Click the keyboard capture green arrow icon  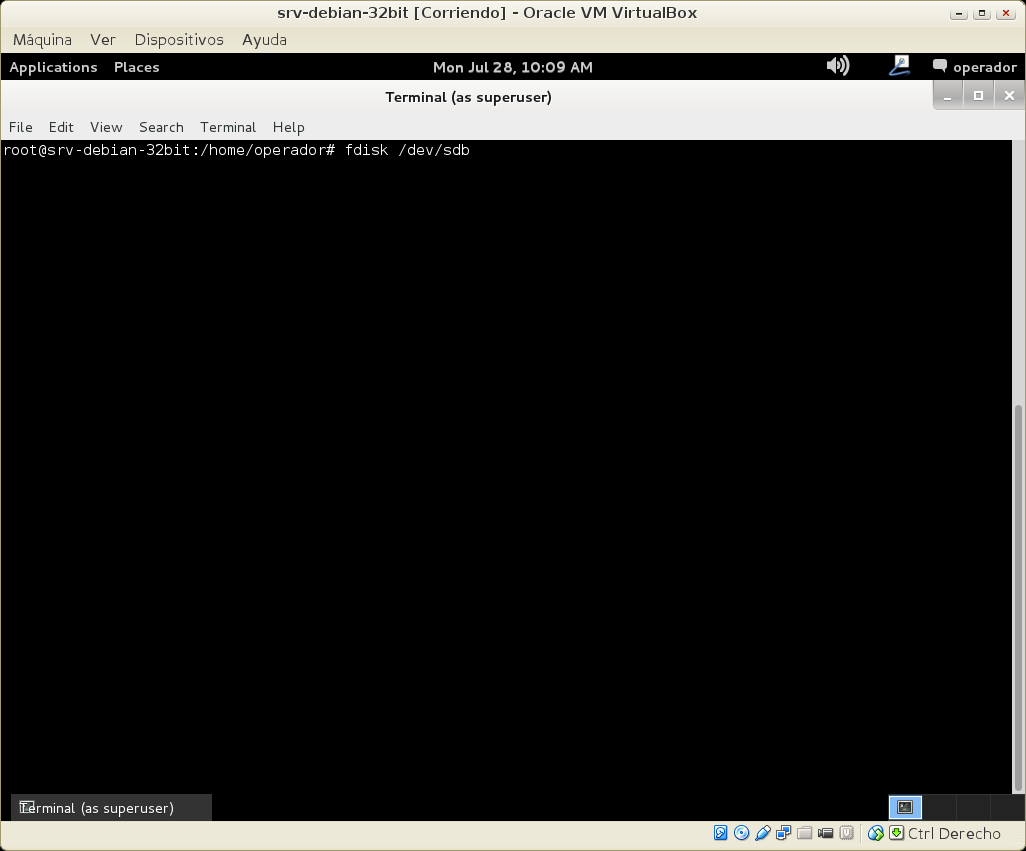point(896,833)
